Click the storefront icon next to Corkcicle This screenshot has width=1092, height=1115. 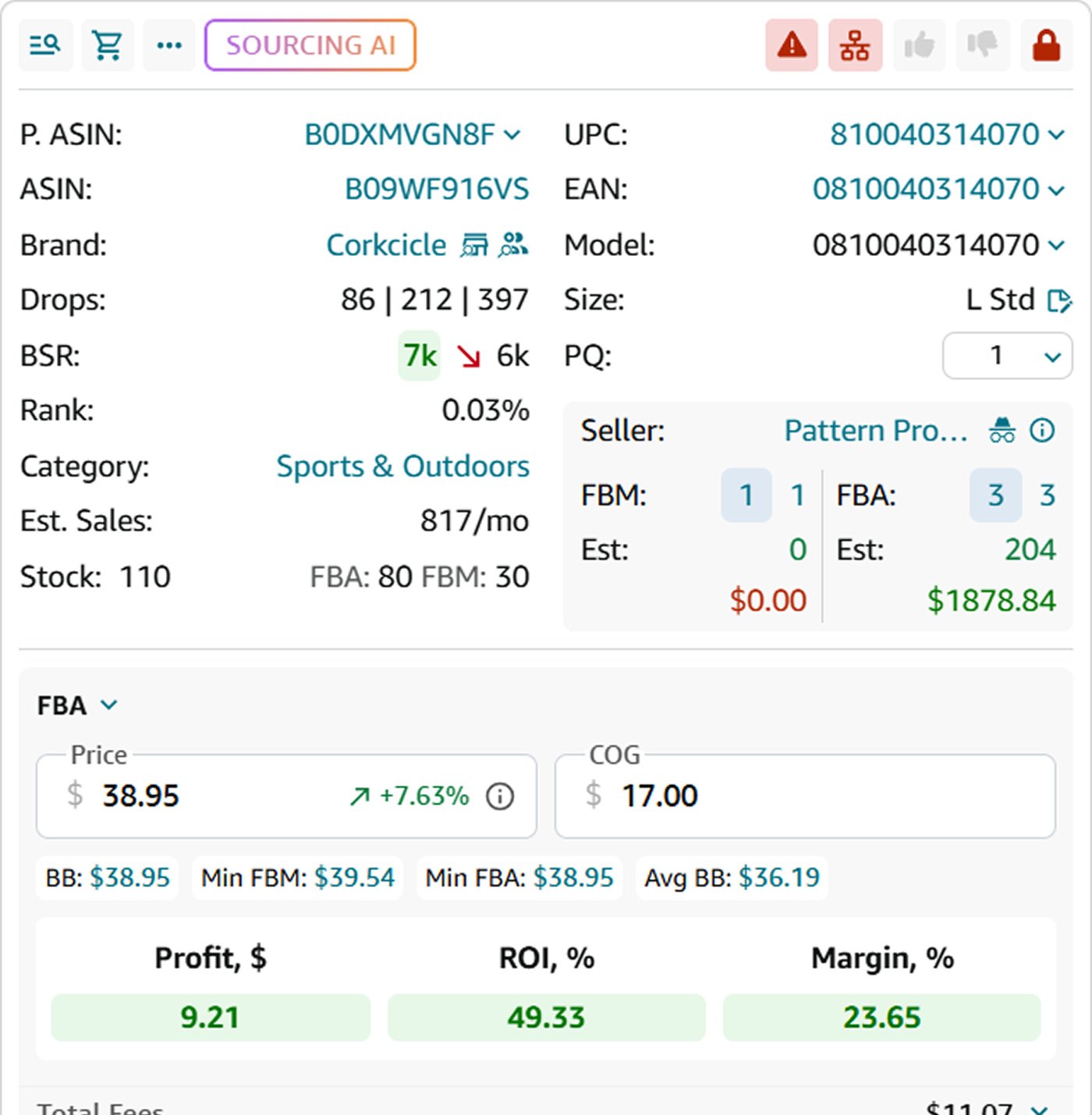tap(474, 245)
